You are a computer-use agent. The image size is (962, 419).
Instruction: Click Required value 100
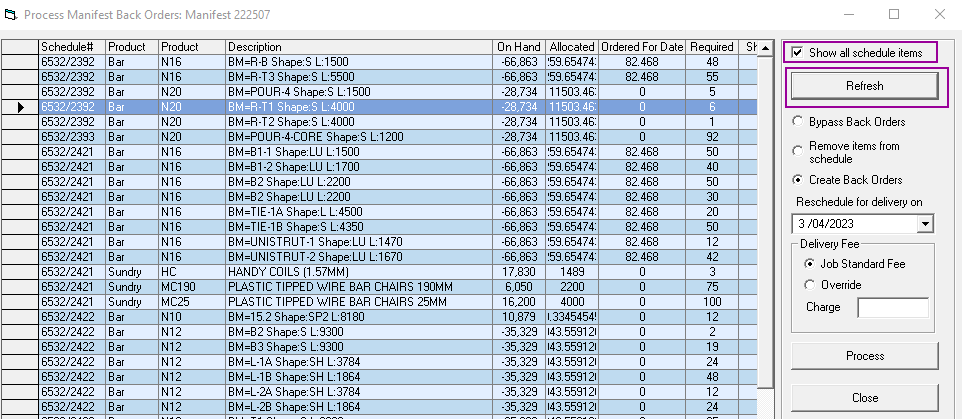click(712, 302)
